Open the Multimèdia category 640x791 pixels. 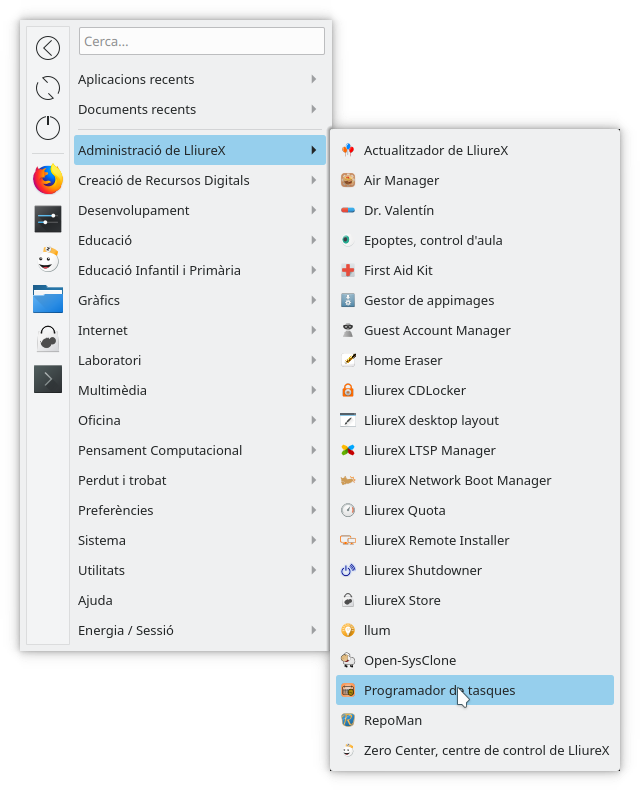(x=200, y=390)
